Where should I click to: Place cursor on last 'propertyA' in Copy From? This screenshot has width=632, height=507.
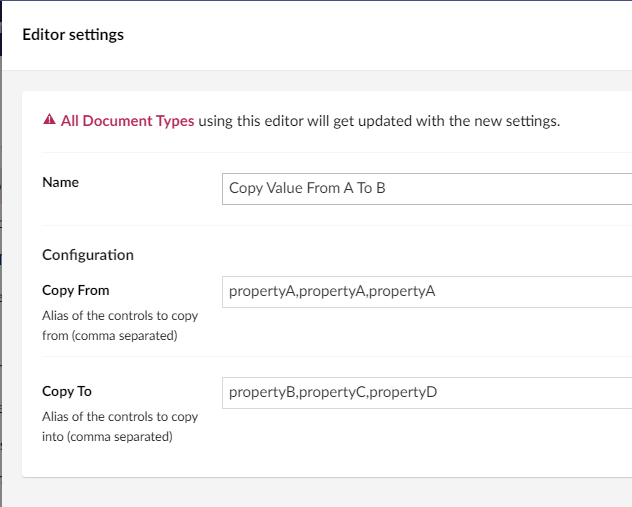click(x=402, y=292)
